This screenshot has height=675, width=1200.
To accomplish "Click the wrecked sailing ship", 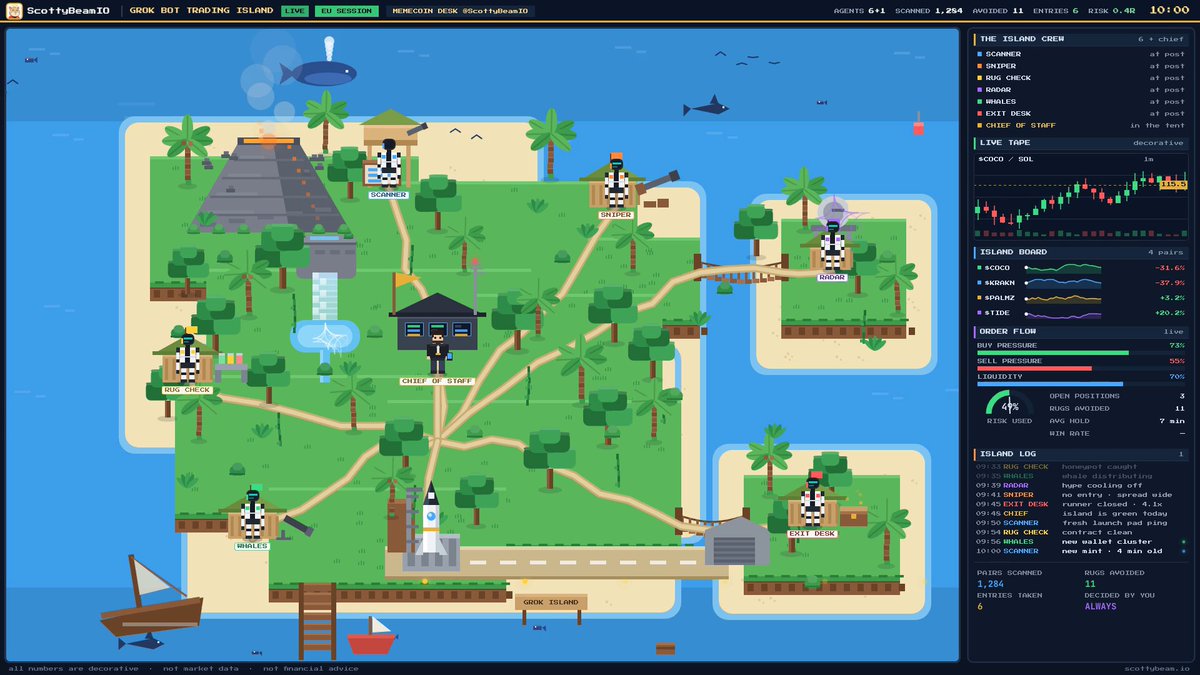I will [x=150, y=597].
